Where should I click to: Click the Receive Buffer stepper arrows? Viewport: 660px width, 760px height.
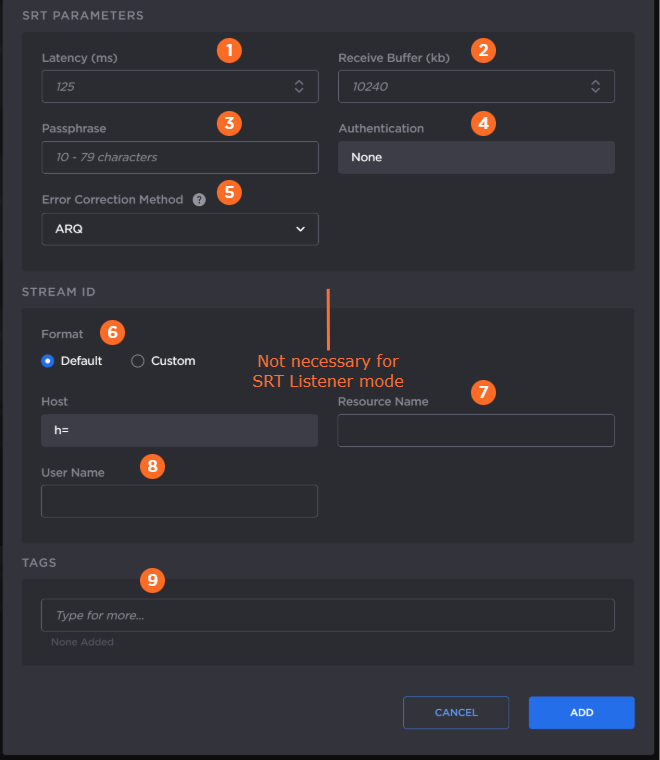pos(595,87)
